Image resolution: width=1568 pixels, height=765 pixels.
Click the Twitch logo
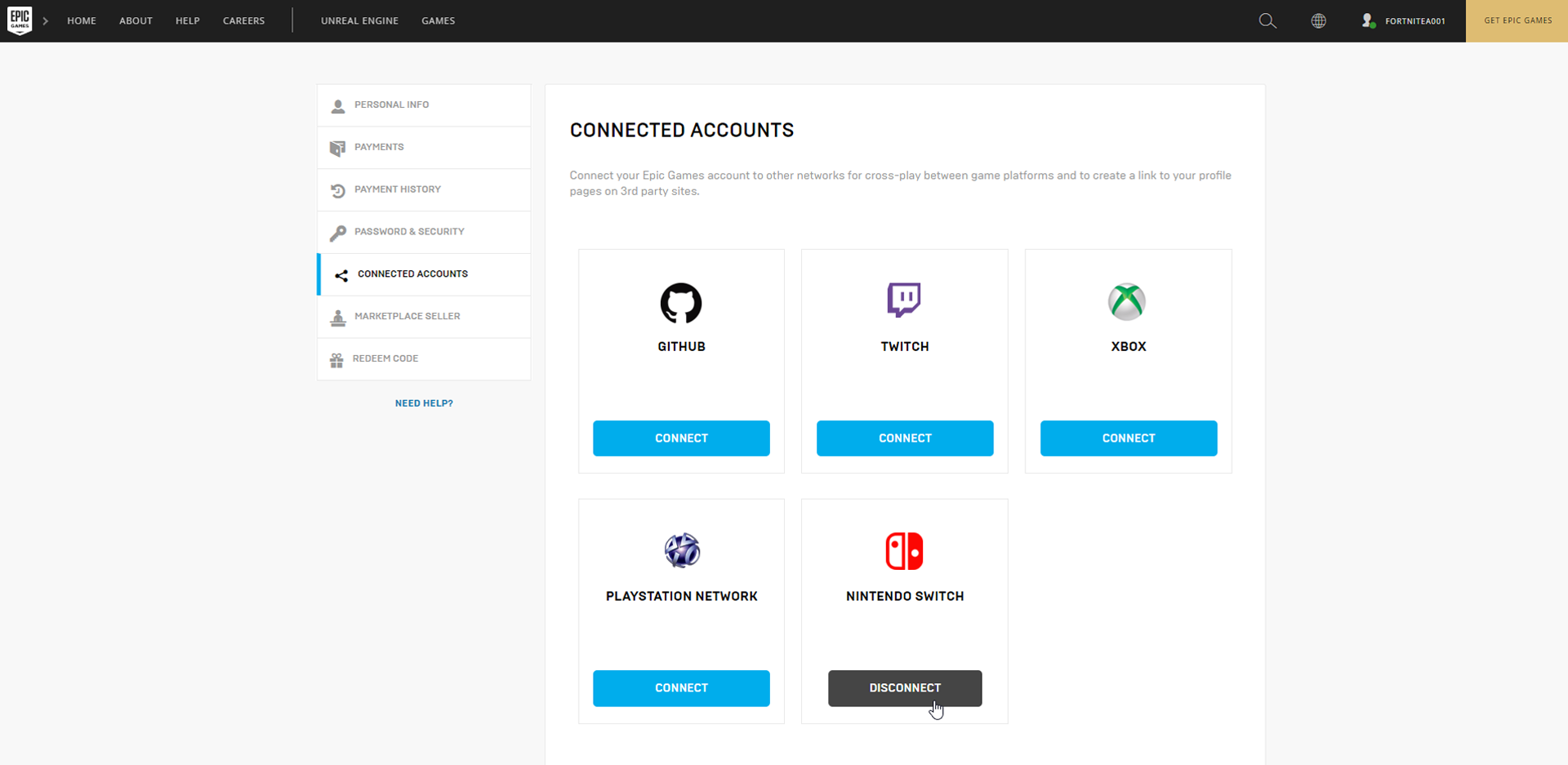coord(904,300)
